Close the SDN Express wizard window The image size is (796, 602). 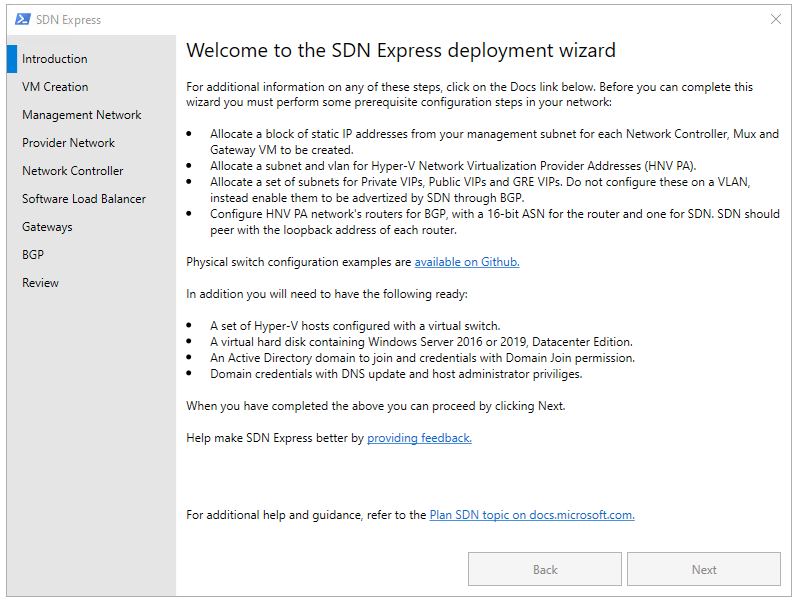point(776,19)
